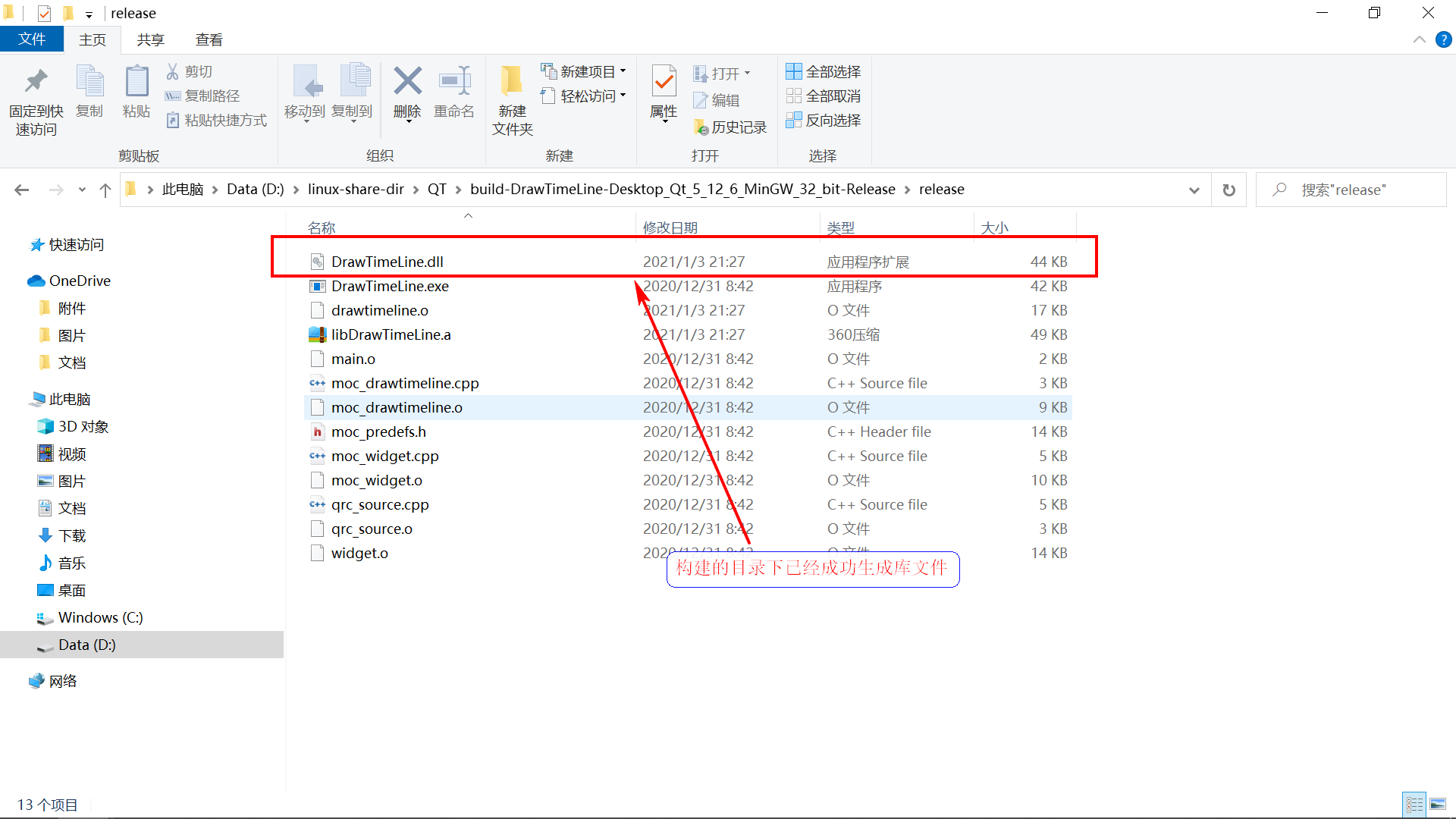Click Invert Selection (反向选择)
The width and height of the screenshot is (1456, 819).
824,120
